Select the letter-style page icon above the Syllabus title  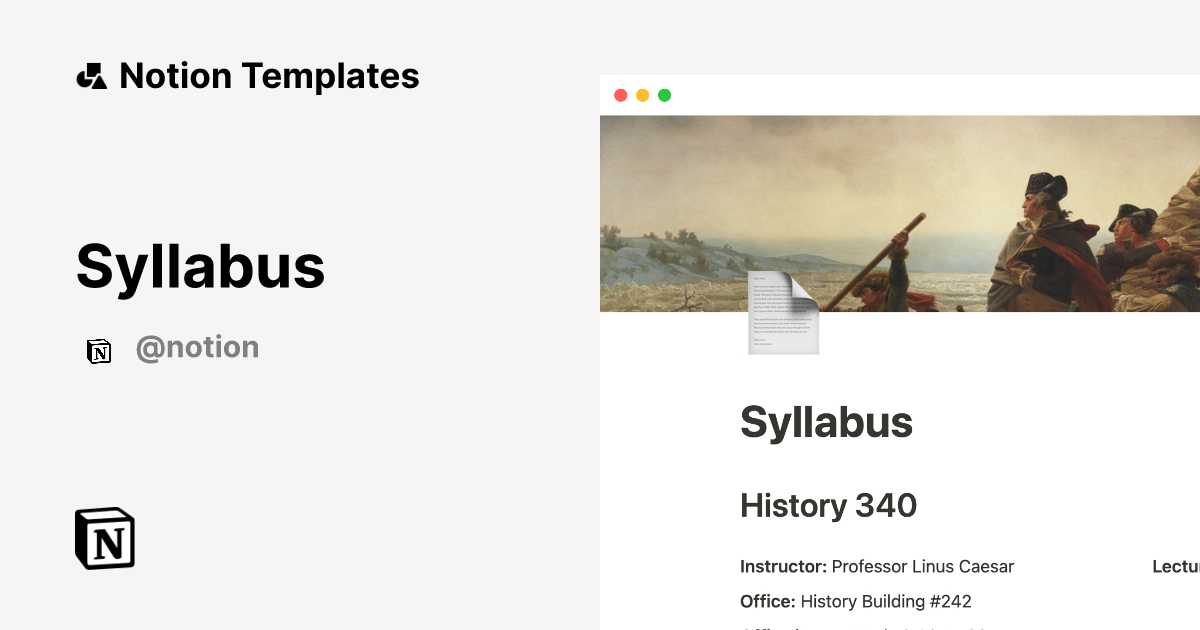click(783, 313)
